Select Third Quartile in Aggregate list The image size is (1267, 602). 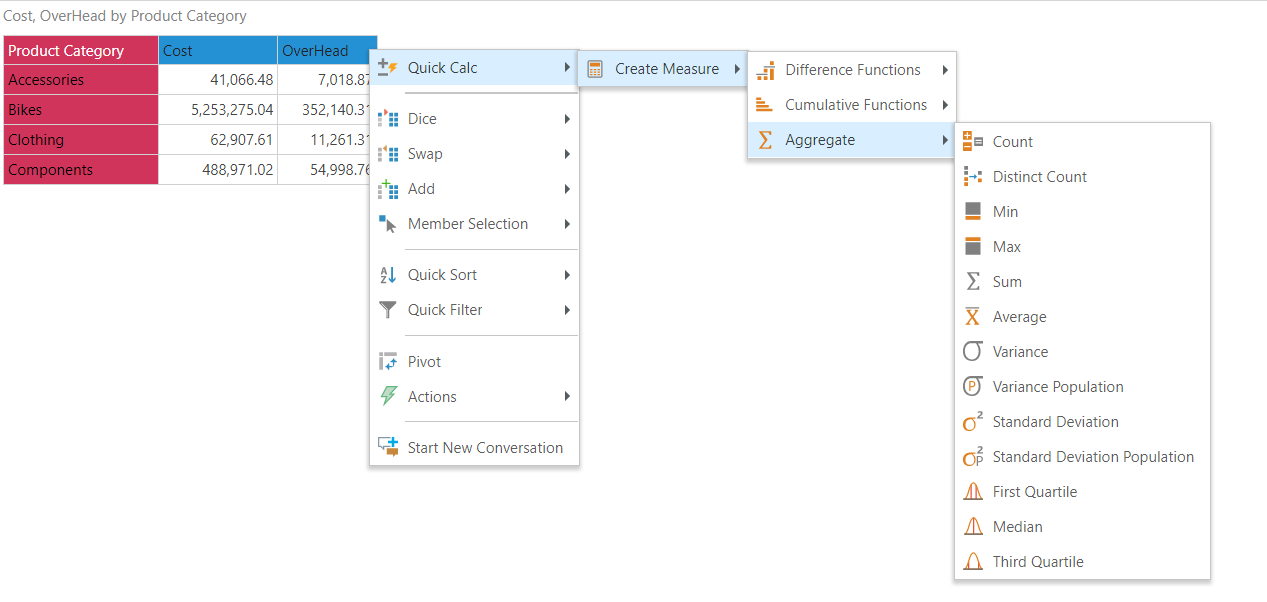coord(1037,562)
